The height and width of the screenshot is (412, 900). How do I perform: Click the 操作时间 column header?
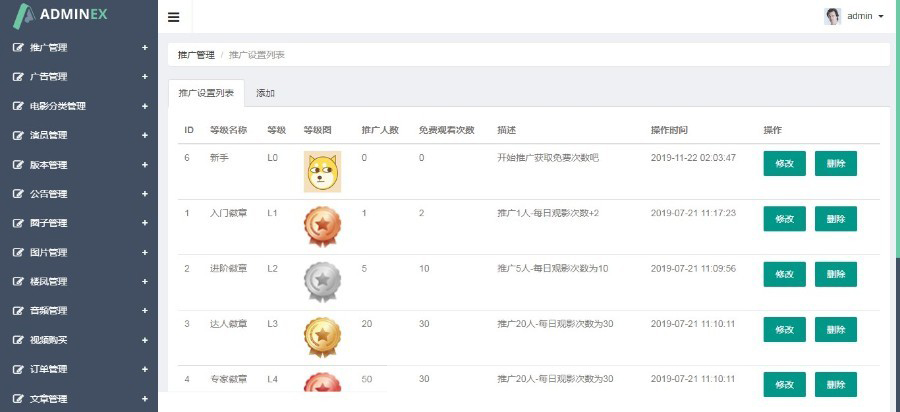(669, 130)
